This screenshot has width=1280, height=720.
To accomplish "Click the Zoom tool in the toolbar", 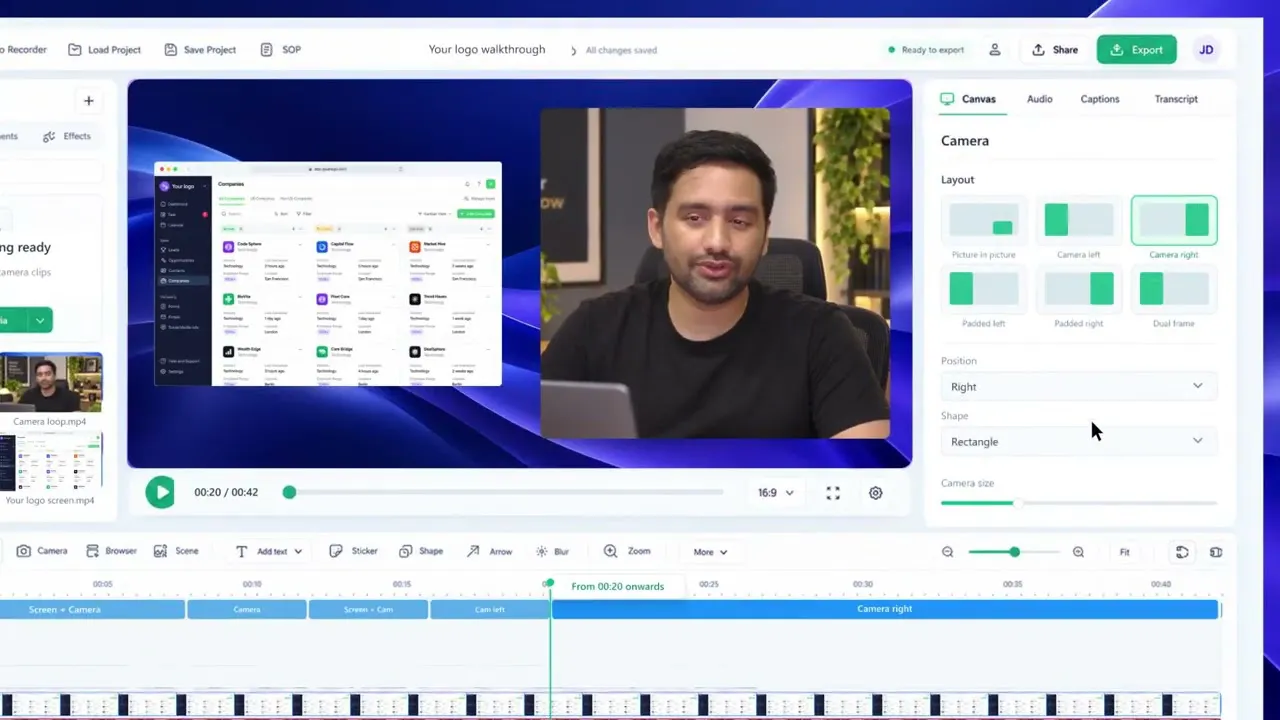I will tap(627, 551).
